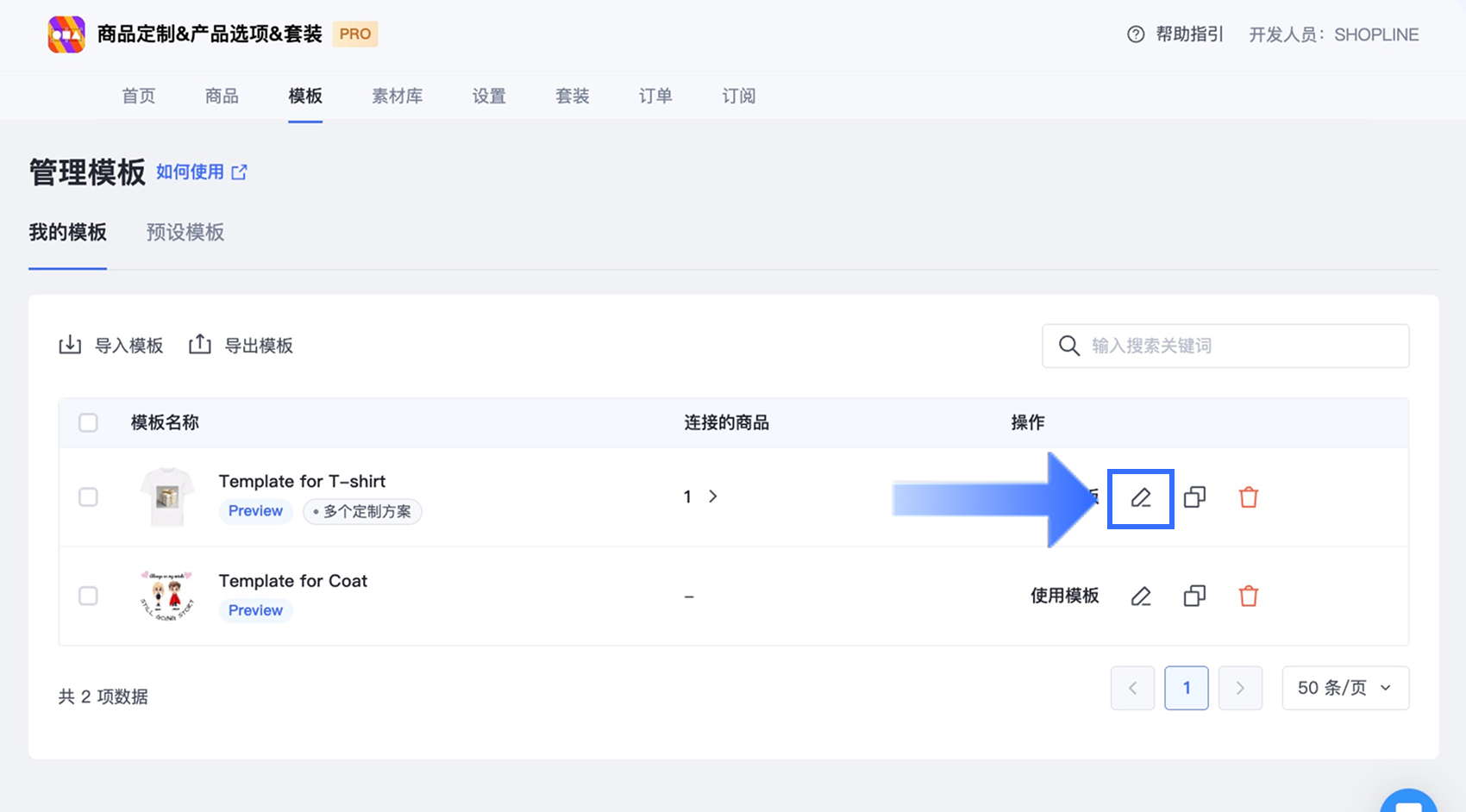
Task: Check the Template for Coat row checkbox
Action: pos(88,596)
